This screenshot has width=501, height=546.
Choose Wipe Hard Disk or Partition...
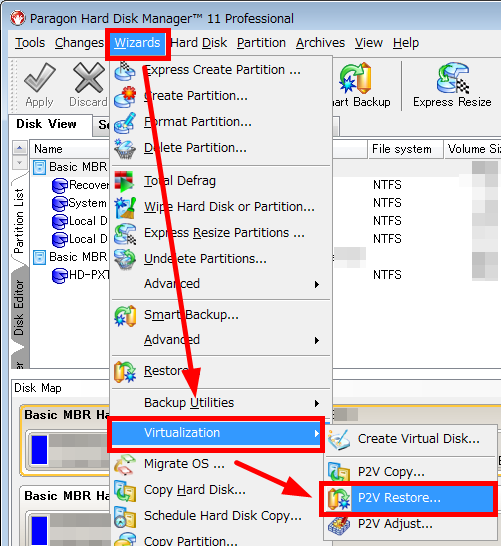coord(221,207)
